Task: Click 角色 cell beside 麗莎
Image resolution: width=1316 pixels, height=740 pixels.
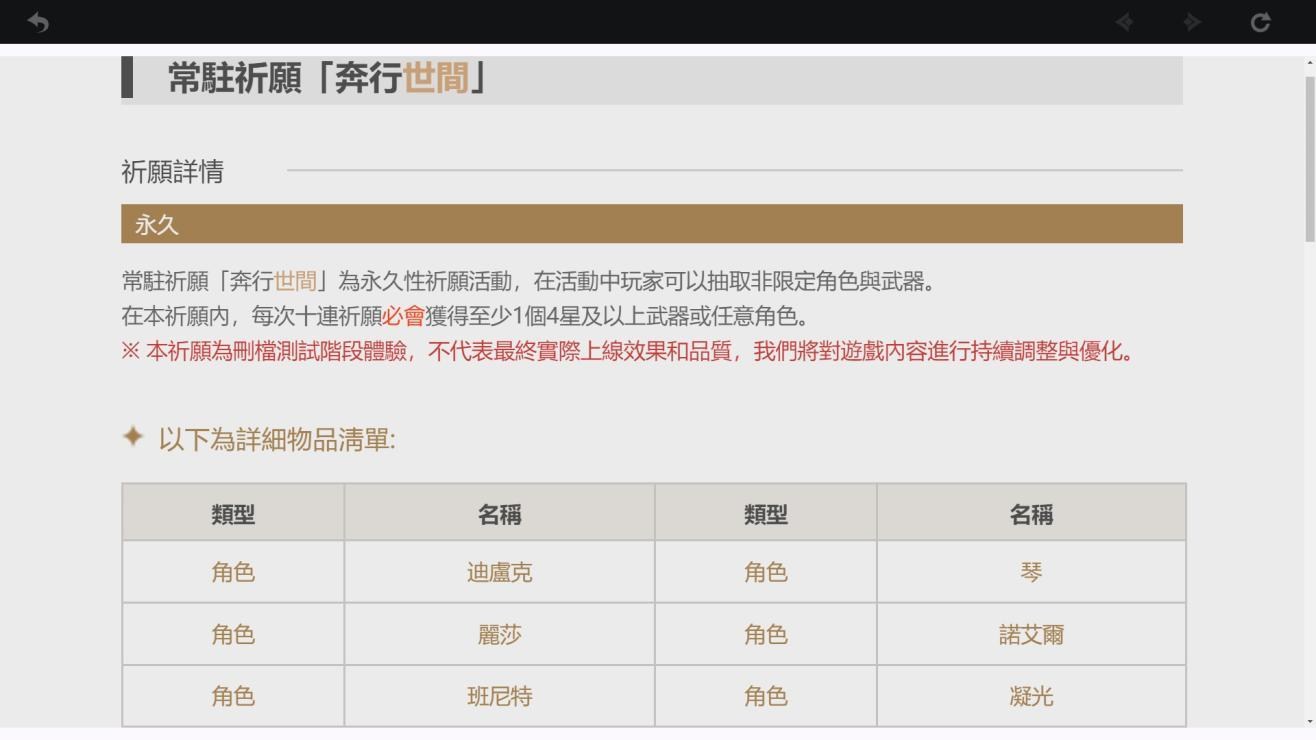Action: (x=233, y=634)
